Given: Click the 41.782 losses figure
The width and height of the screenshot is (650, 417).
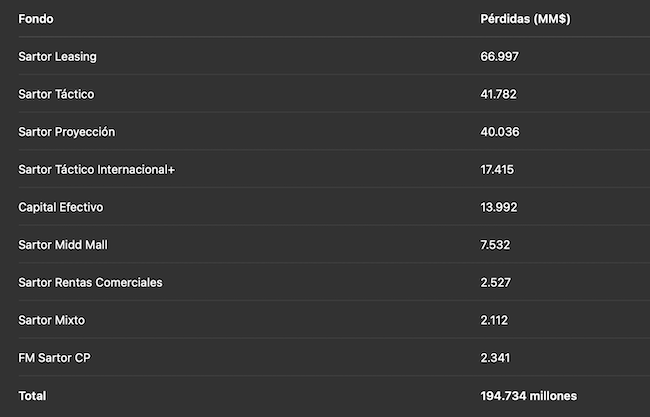Looking at the screenshot, I should (x=498, y=94).
